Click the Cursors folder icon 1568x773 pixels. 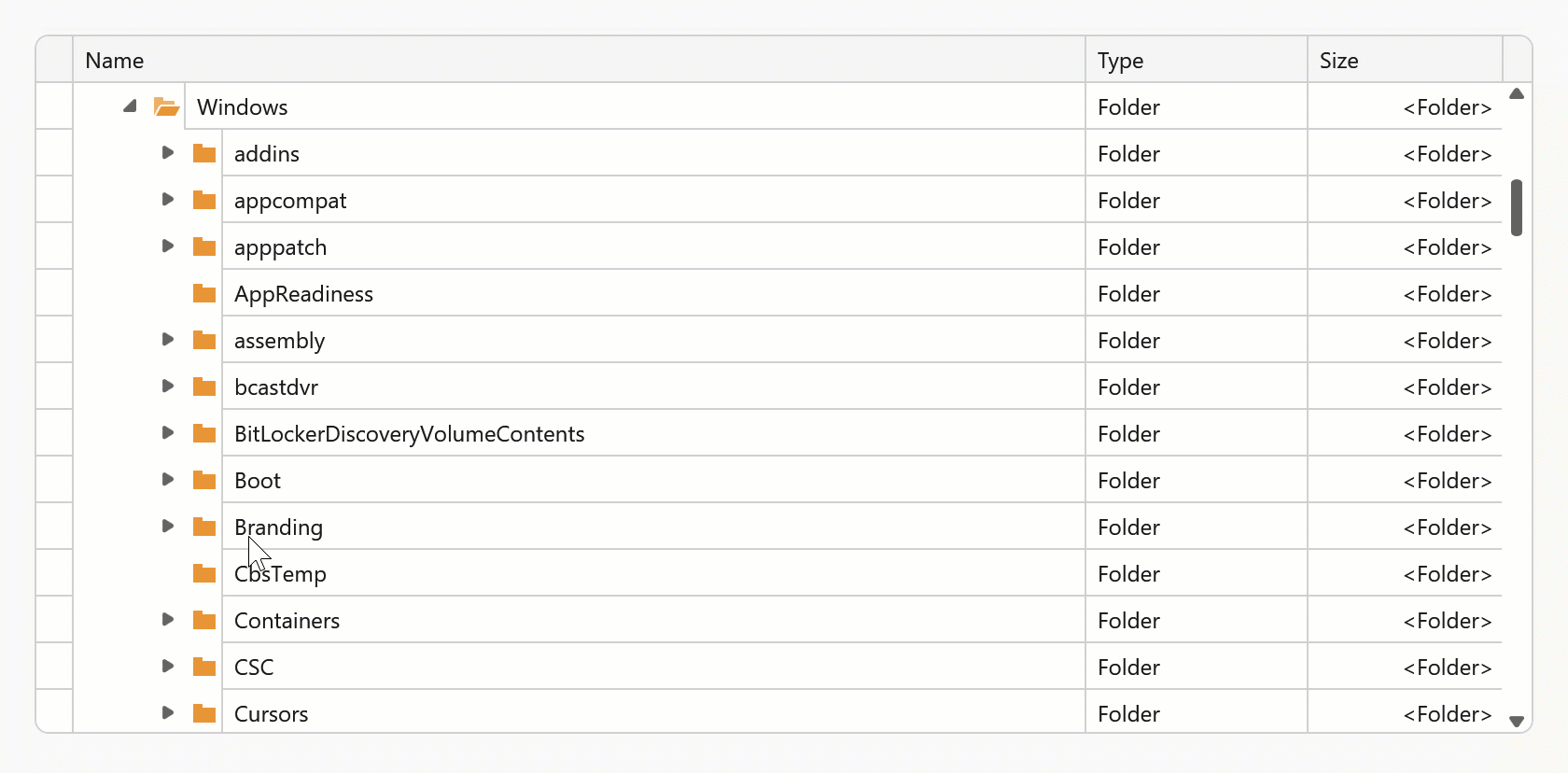[x=203, y=712]
